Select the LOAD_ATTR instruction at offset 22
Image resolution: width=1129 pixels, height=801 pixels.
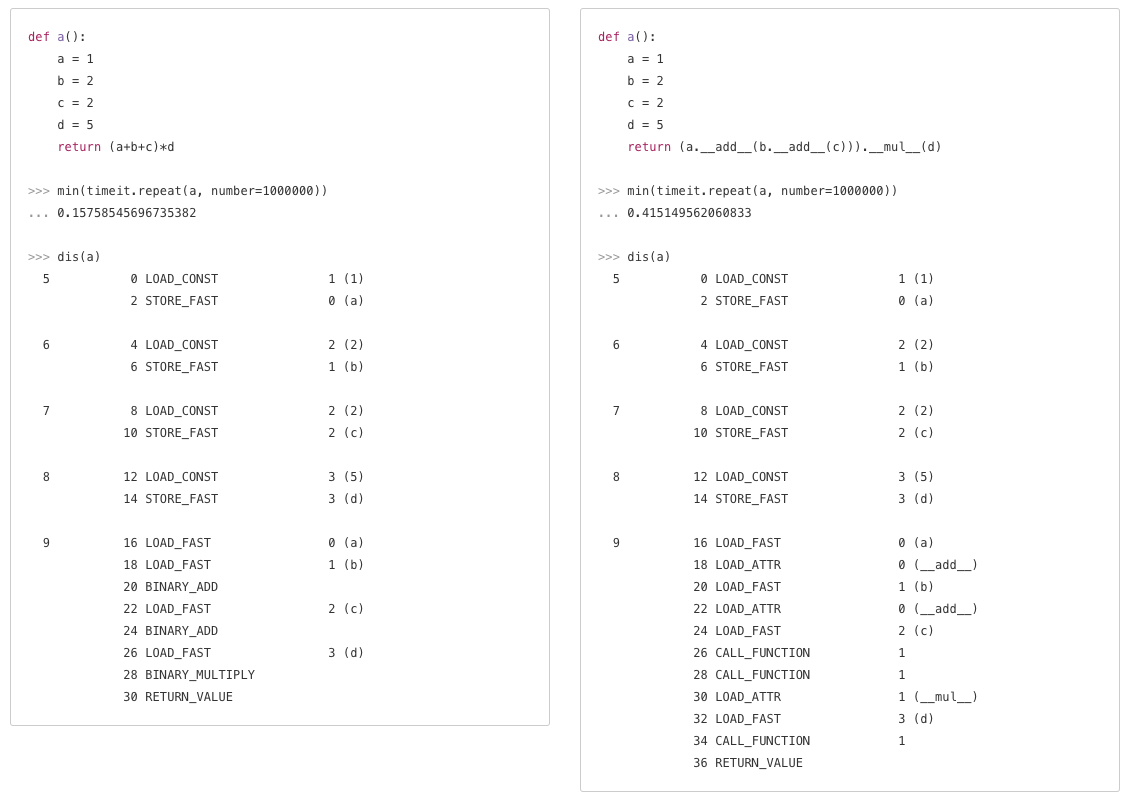coord(835,609)
